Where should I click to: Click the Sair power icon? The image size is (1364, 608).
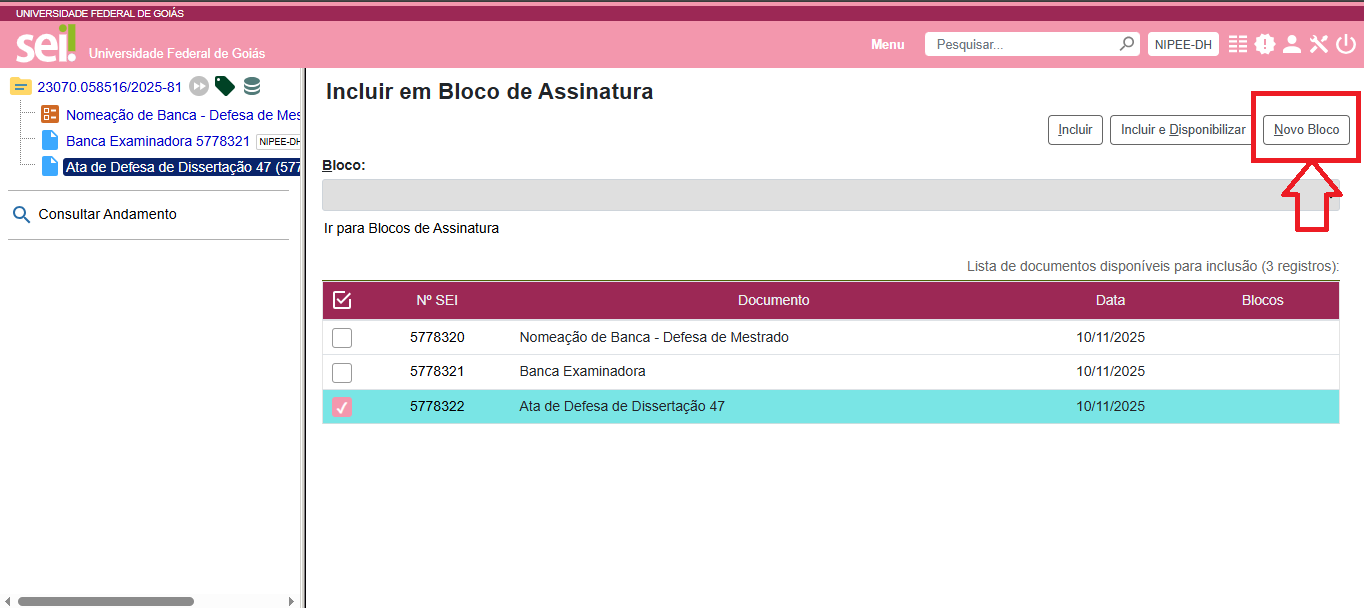tap(1344, 43)
